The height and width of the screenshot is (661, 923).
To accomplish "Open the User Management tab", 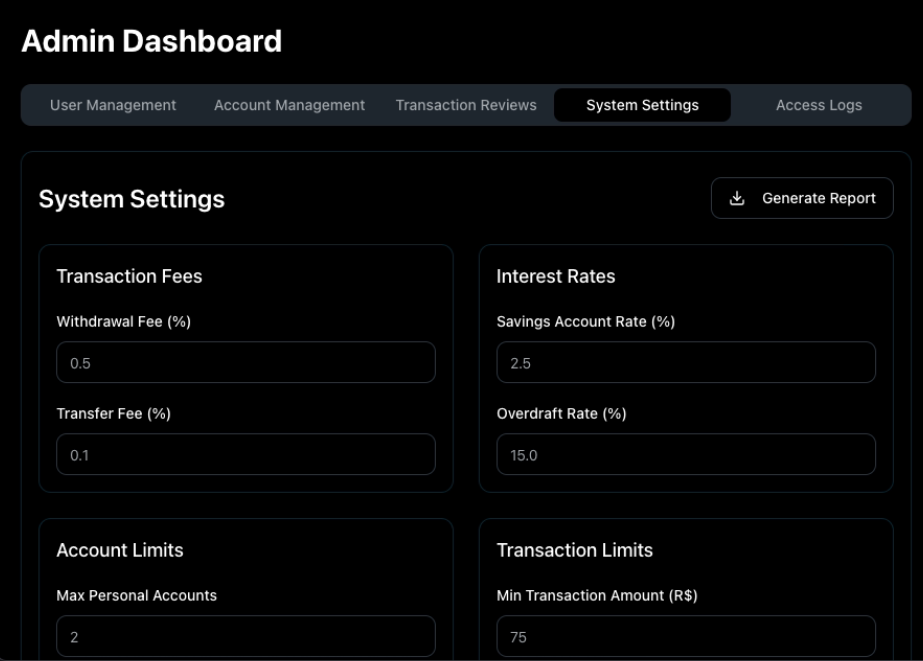I will point(113,105).
